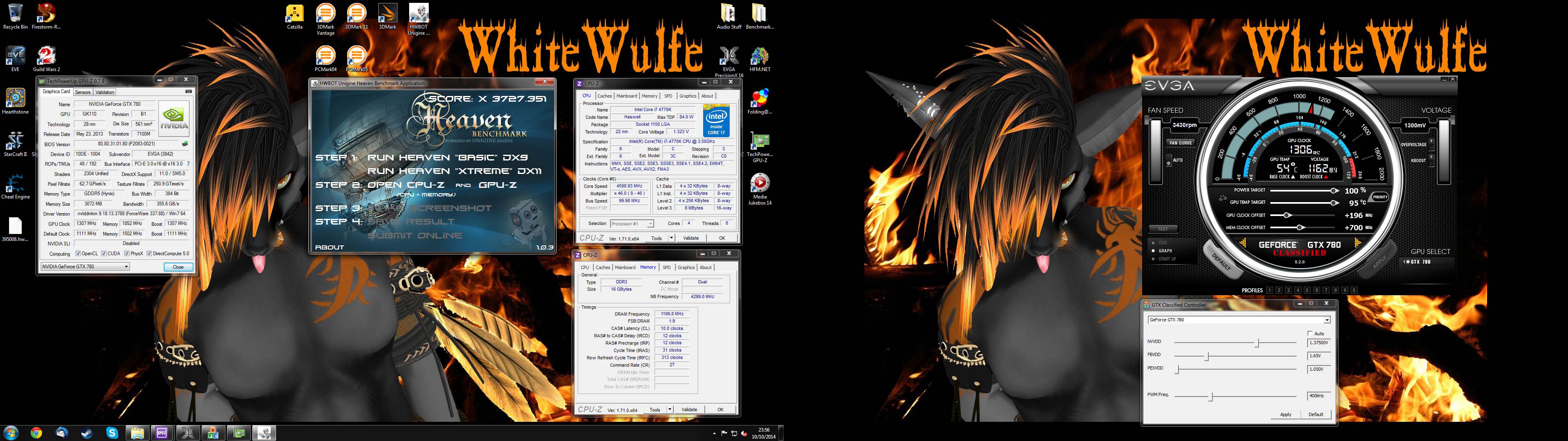This screenshot has height=441, width=1568.
Task: Click the Bus Interface question mark in GPU-Z
Action: click(x=188, y=164)
